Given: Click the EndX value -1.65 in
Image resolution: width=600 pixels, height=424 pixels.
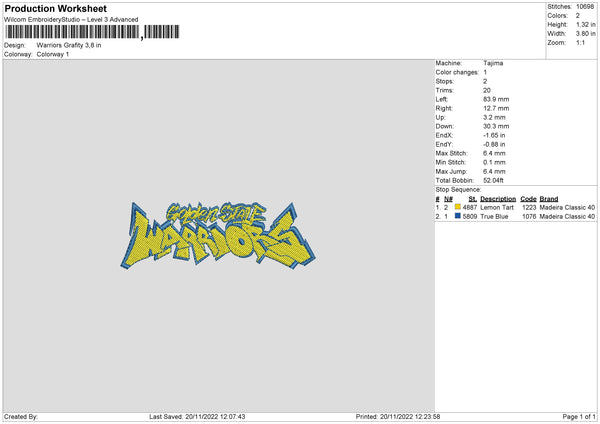Looking at the screenshot, I should 494,135.
